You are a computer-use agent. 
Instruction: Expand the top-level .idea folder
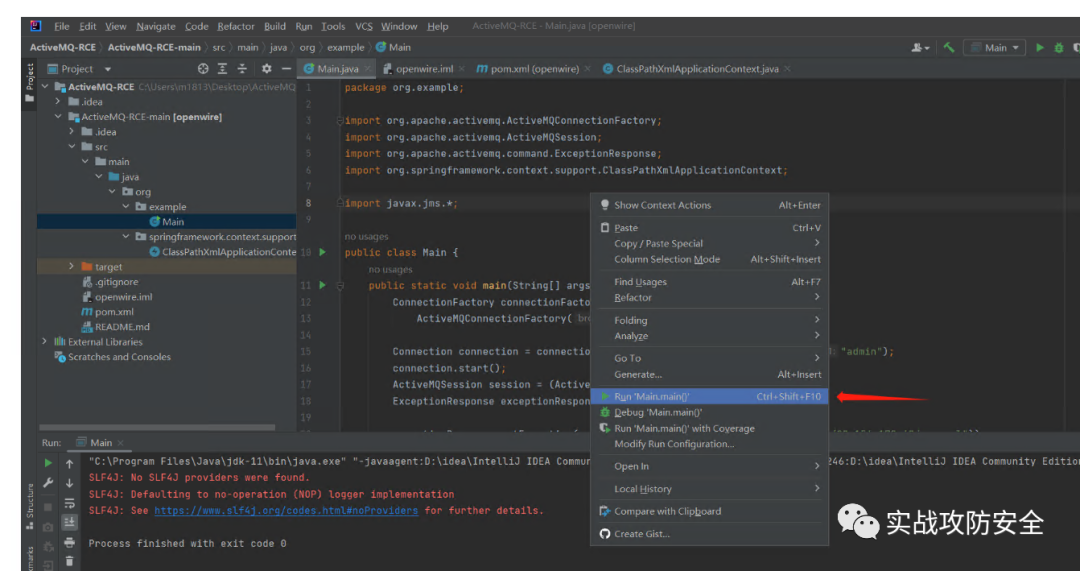(59, 102)
